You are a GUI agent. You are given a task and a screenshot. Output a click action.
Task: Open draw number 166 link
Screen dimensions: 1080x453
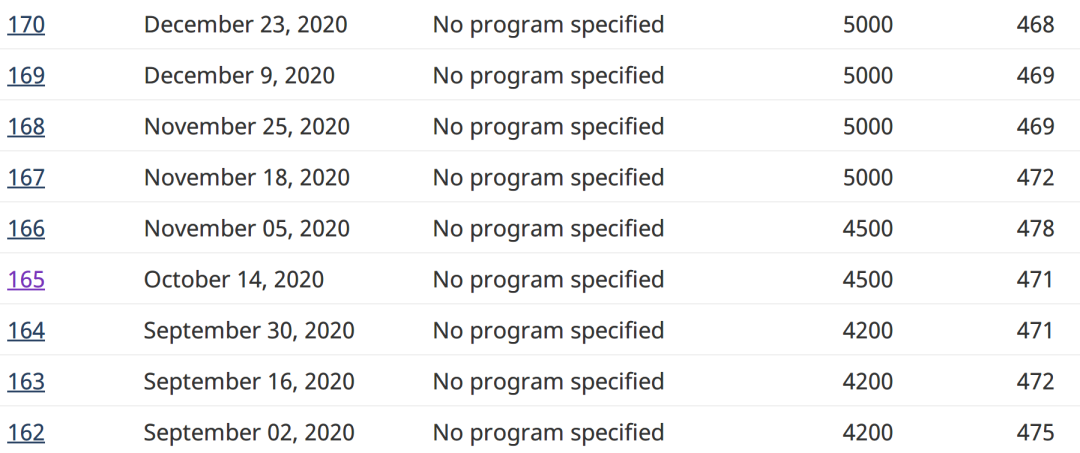(26, 229)
